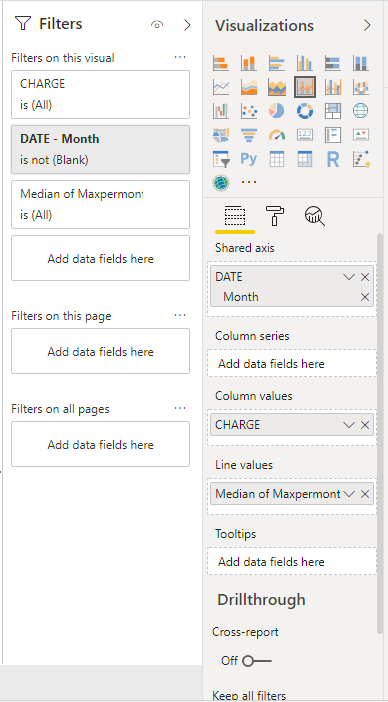Select the stacked bar chart visual
The width and height of the screenshot is (388, 702).
coord(221,63)
